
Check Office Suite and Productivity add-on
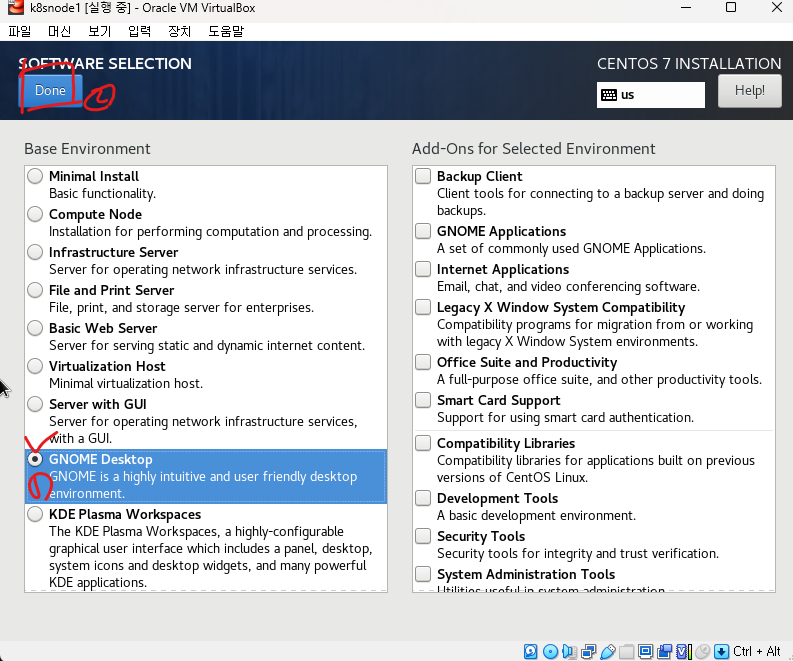(423, 362)
